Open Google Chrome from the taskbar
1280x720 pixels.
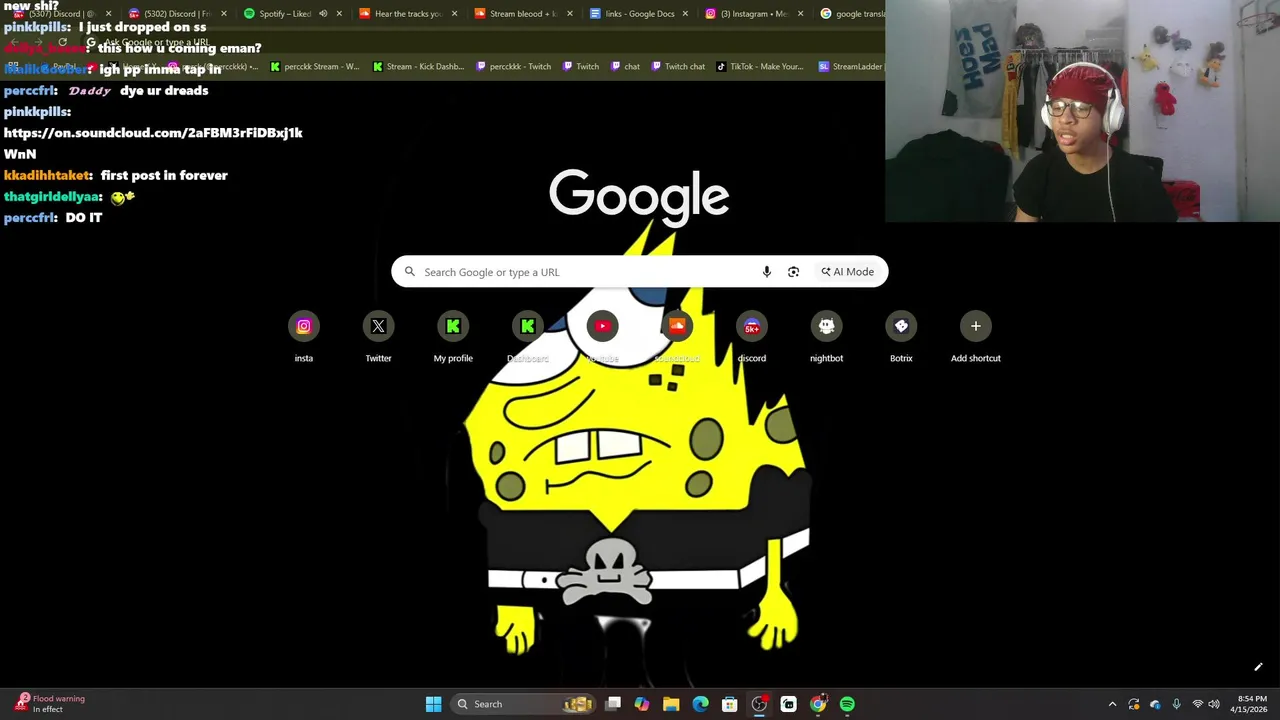pos(818,704)
